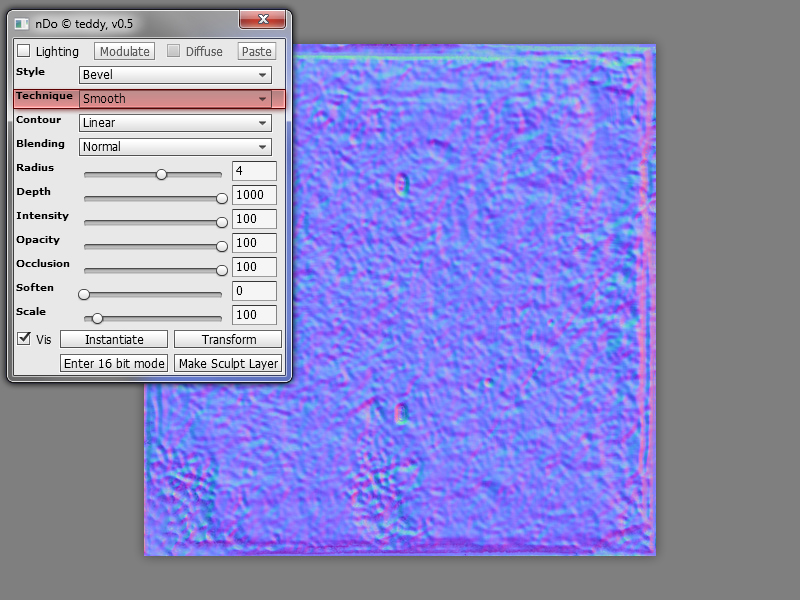Click the Technique label text
Image resolution: width=800 pixels, height=600 pixels.
44,96
